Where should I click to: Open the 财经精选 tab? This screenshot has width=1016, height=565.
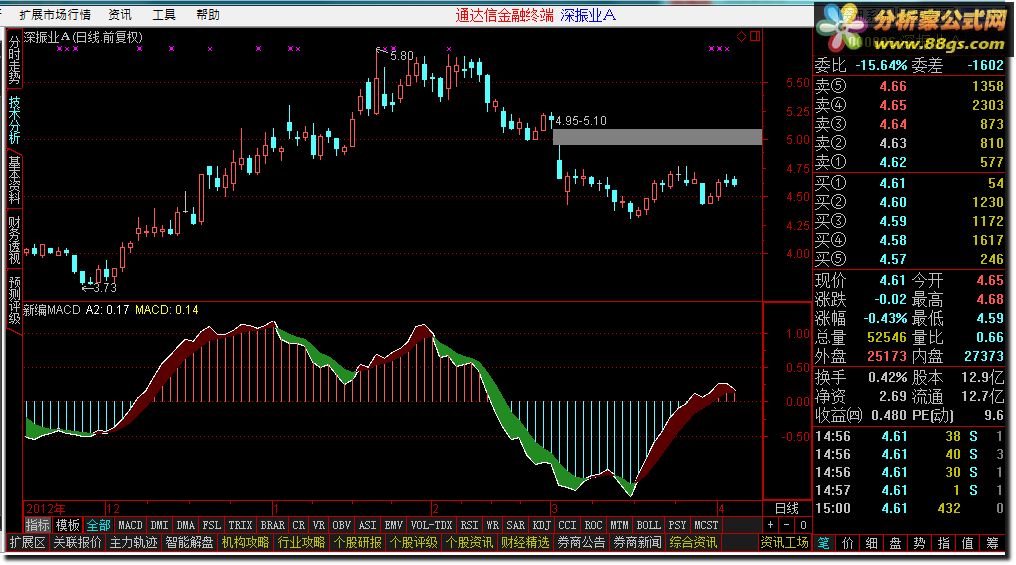tap(525, 542)
